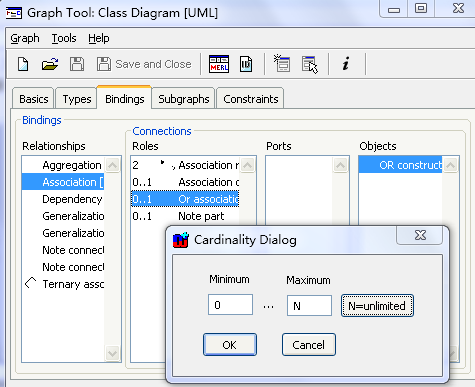Click the Maximum cardinality field
The image size is (475, 387).
(x=309, y=305)
